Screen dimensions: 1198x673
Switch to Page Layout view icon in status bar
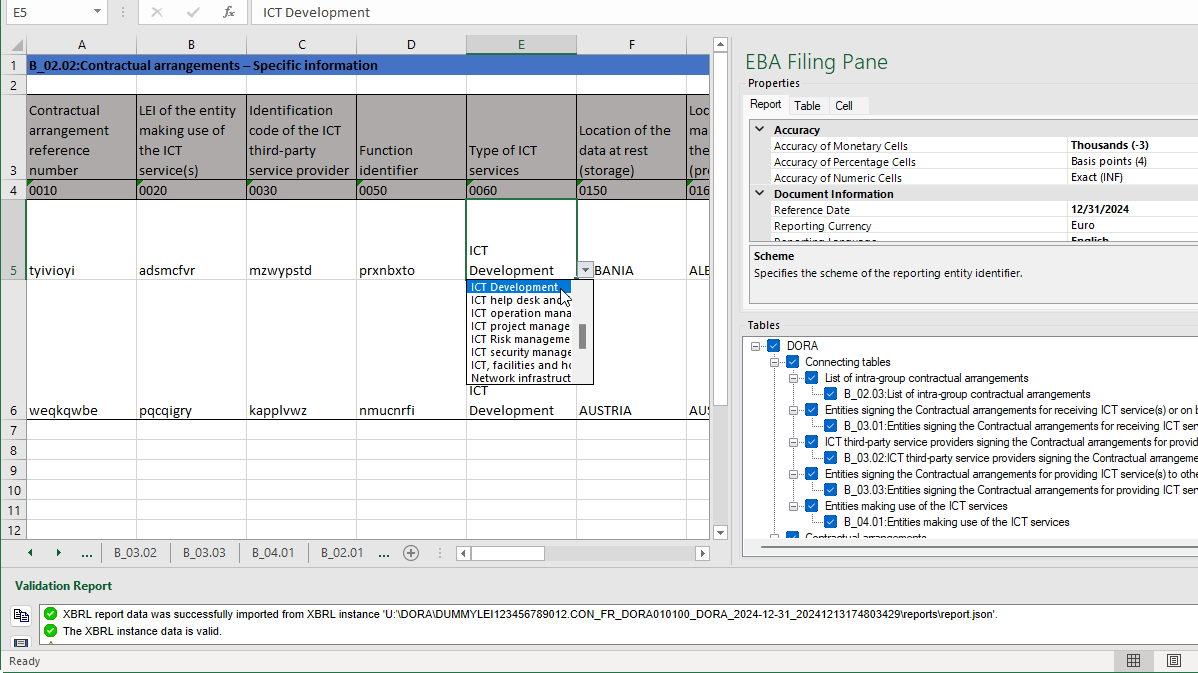click(1173, 661)
